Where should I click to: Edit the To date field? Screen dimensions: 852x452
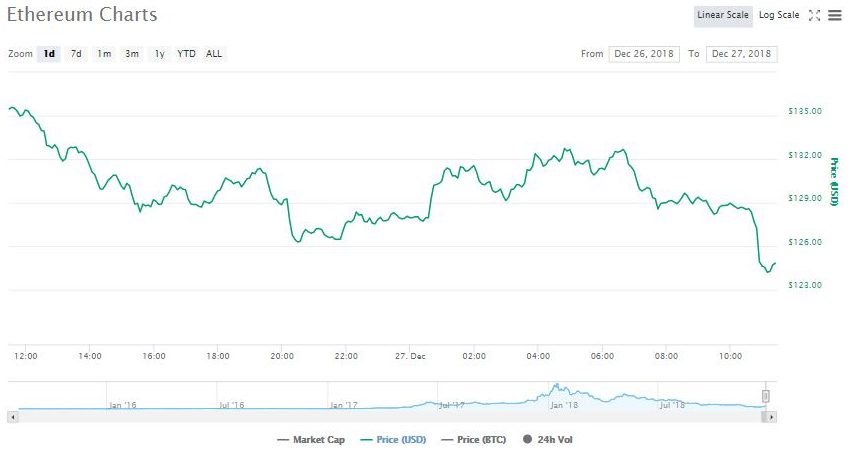[x=741, y=54]
